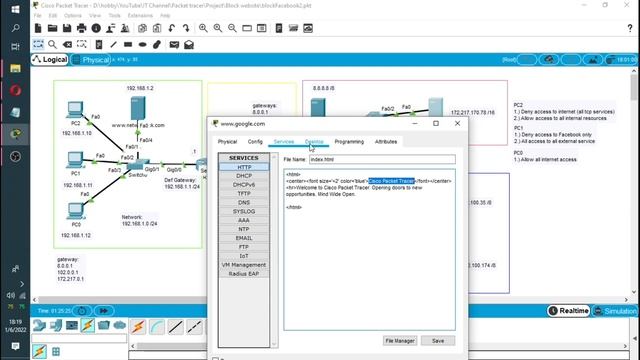Switch to Realtime mode
640x360 pixels.
tap(569, 311)
